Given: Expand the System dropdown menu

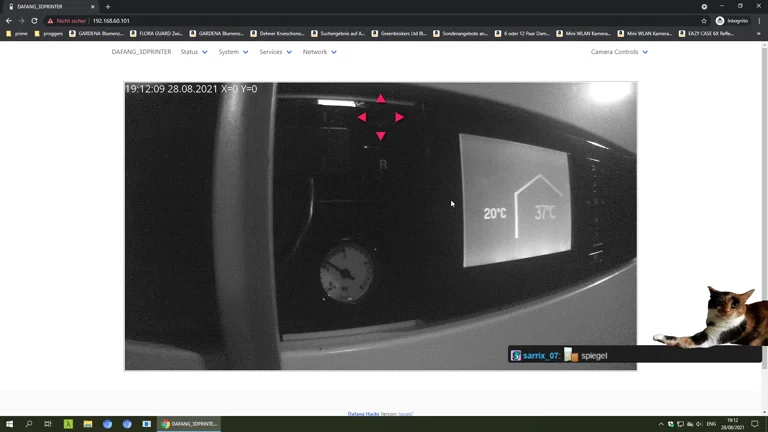Looking at the screenshot, I should 233,52.
